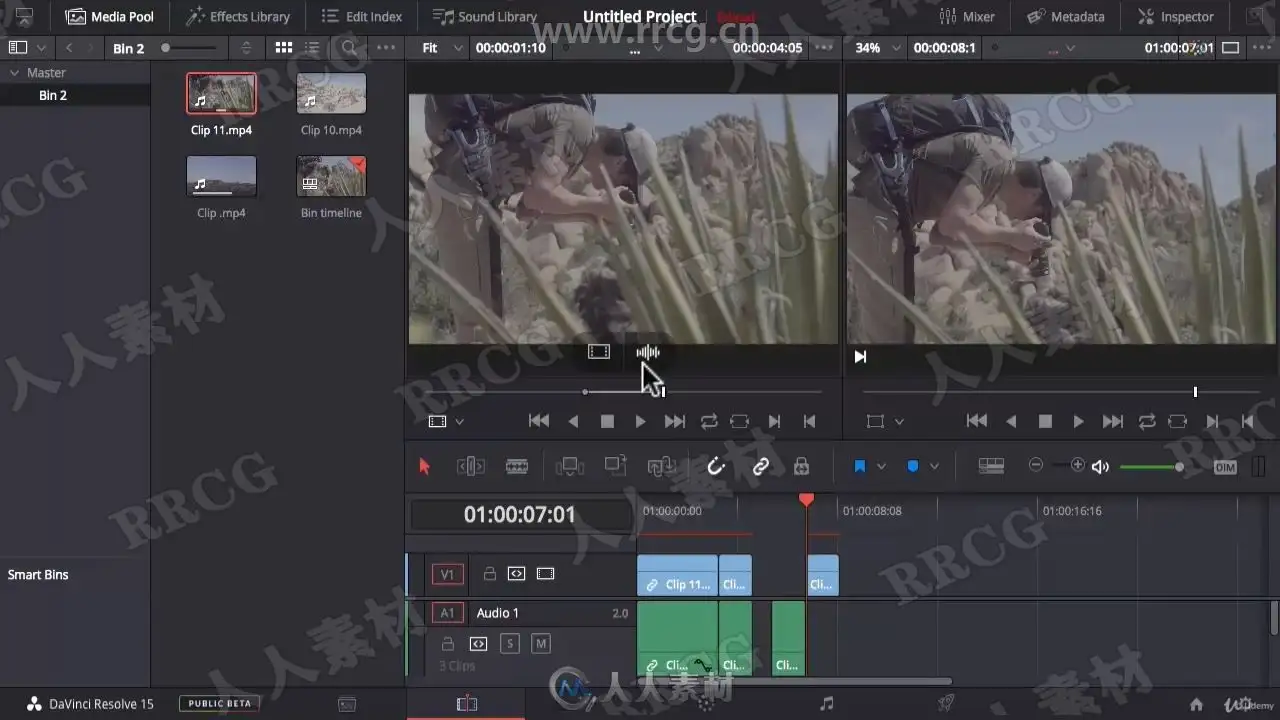
Task: Select the Edit page tab at bottom
Action: (466, 704)
